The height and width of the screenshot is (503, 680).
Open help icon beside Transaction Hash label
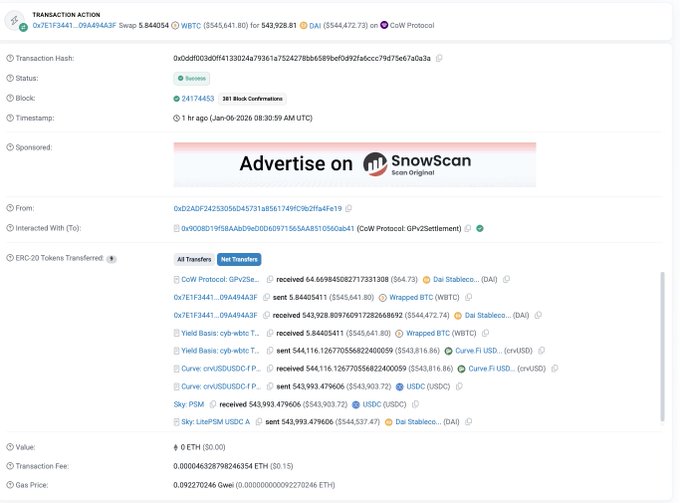(10, 58)
